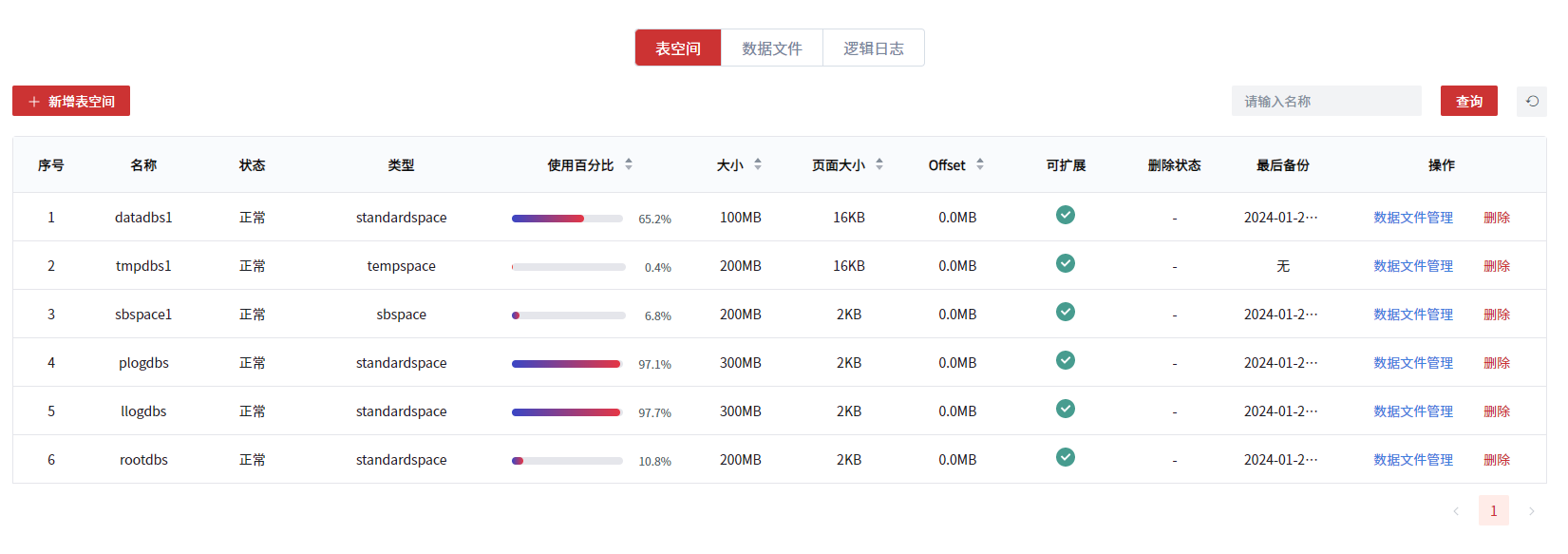Viewport: 1568px width, 554px height.
Task: Click the usage progress bar for llogdbs
Action: [x=567, y=412]
